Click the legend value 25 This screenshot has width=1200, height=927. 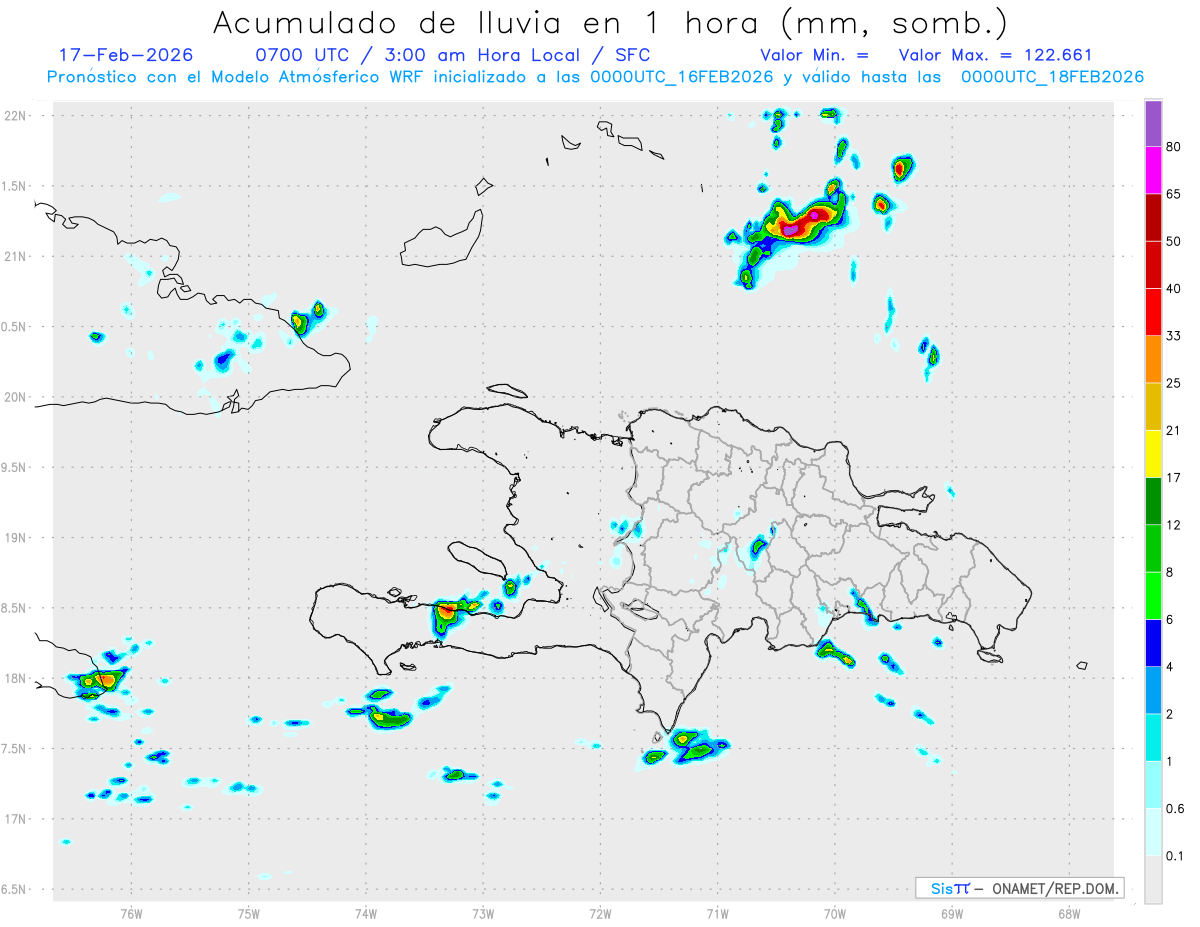coord(1174,383)
